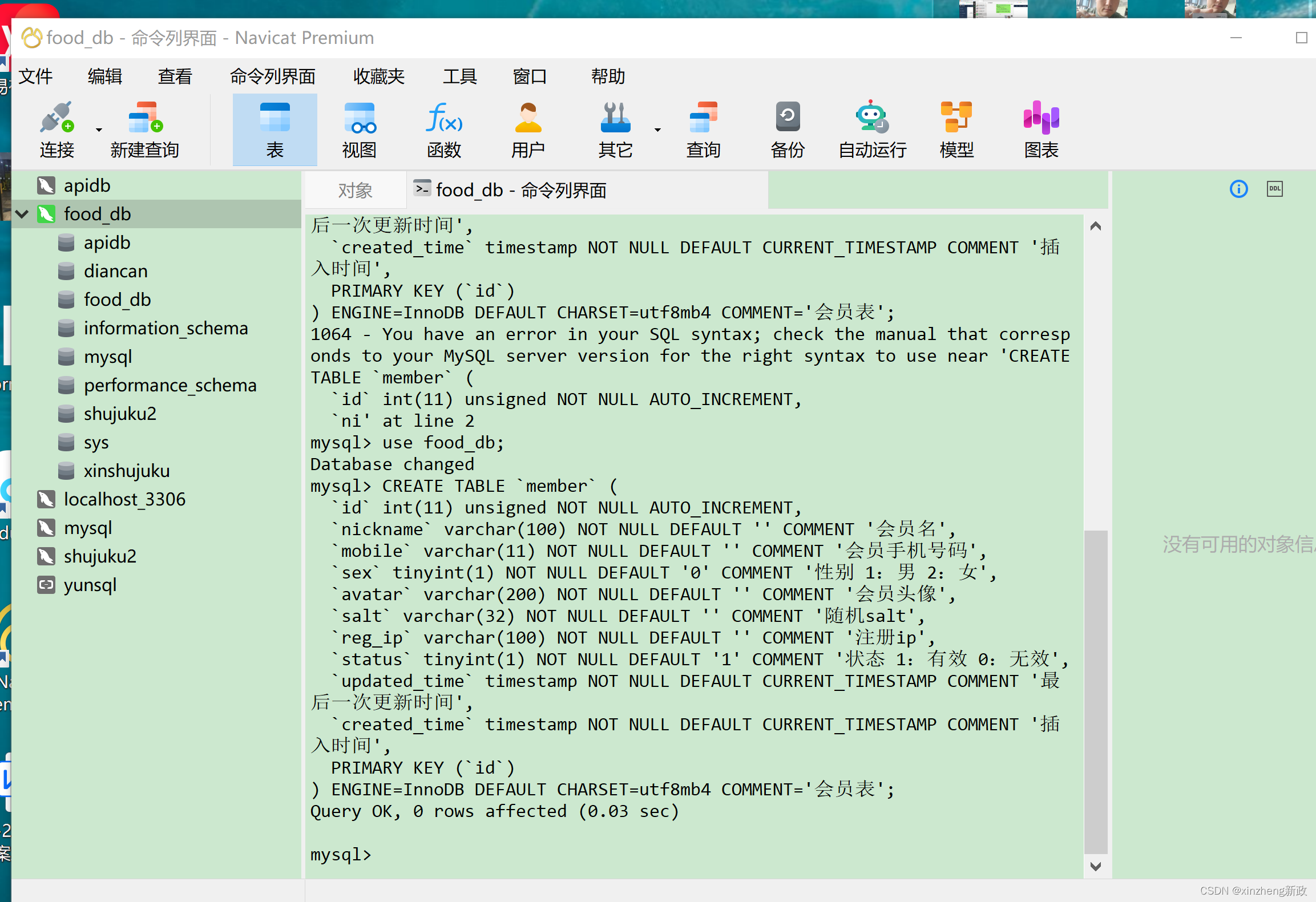Switch to the 对象 tab

[355, 190]
